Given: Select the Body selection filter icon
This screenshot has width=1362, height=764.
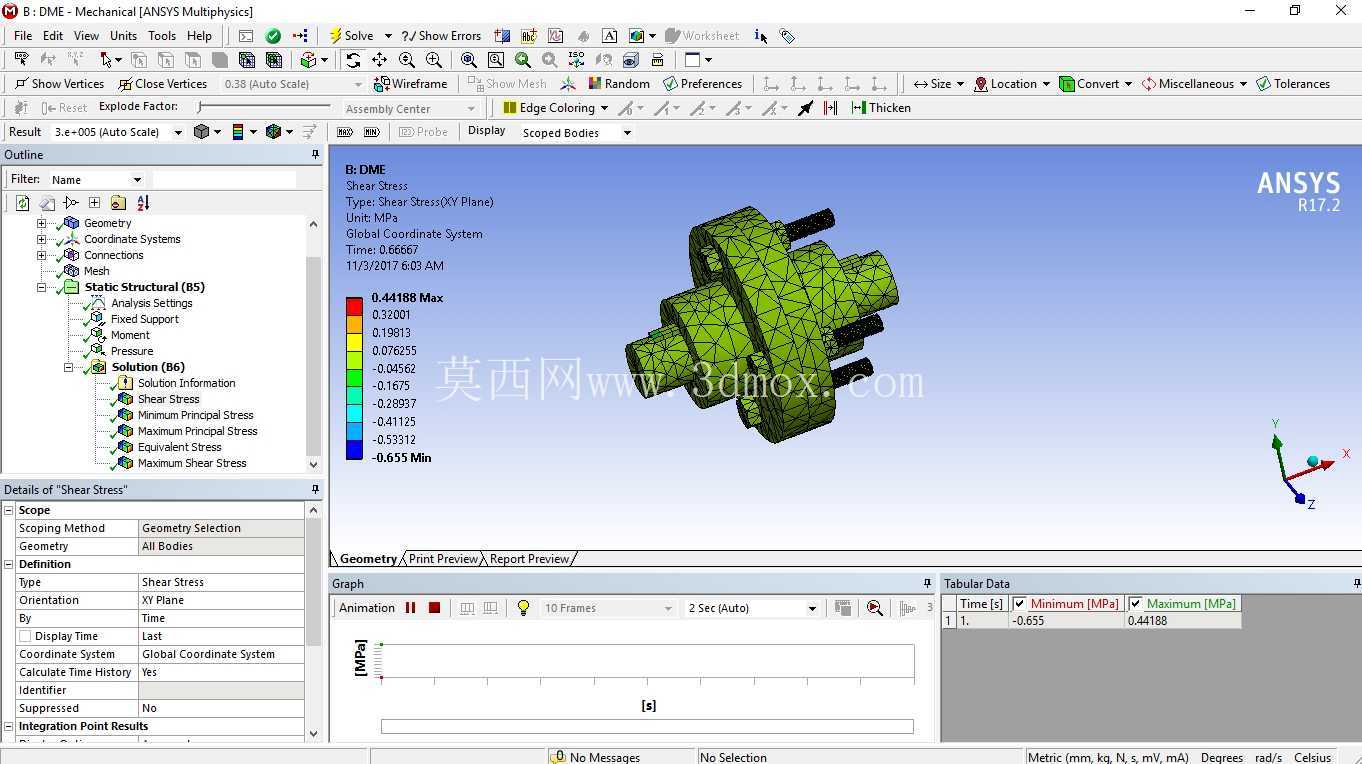Looking at the screenshot, I should [219, 60].
